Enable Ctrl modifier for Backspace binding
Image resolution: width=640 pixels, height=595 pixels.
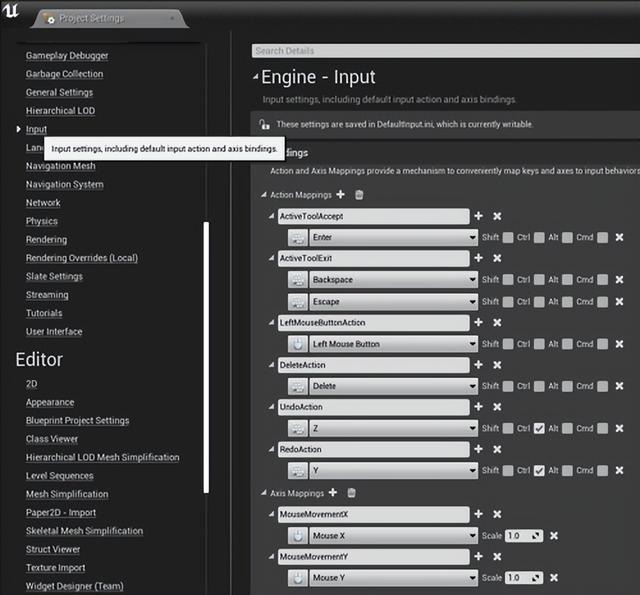tap(539, 280)
